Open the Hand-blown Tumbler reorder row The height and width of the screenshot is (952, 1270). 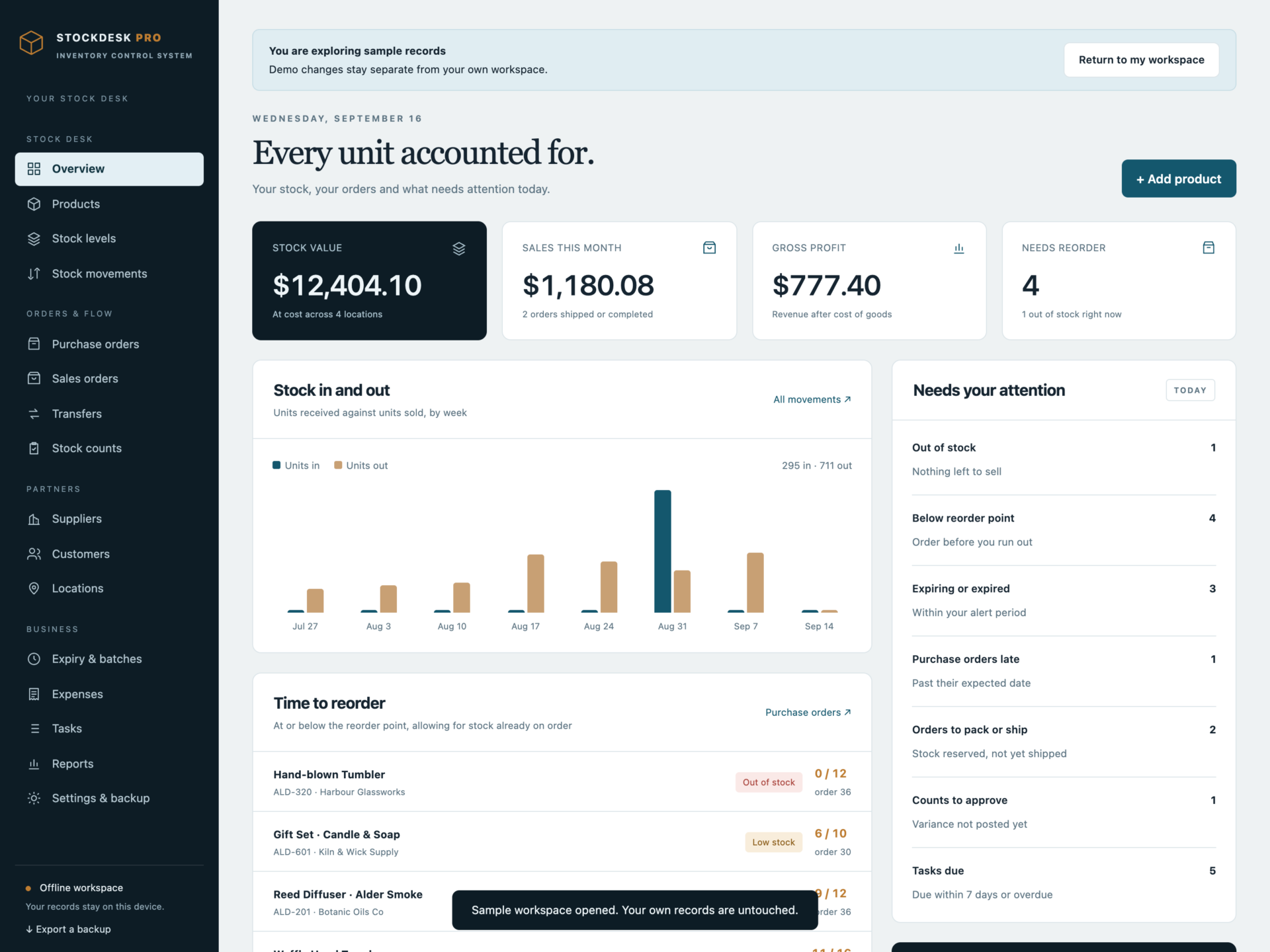562,781
